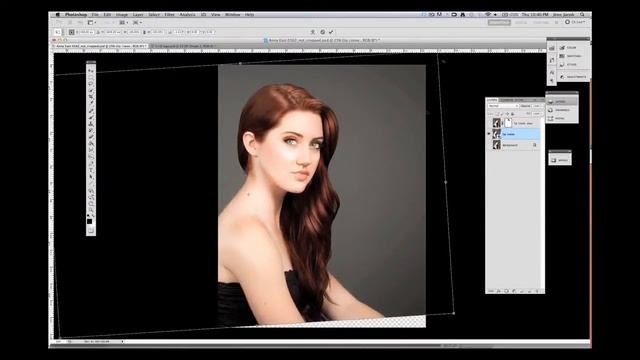Screen dimensions: 640x360
Task: Expand more workspaces chevron
Action: coord(556,22)
